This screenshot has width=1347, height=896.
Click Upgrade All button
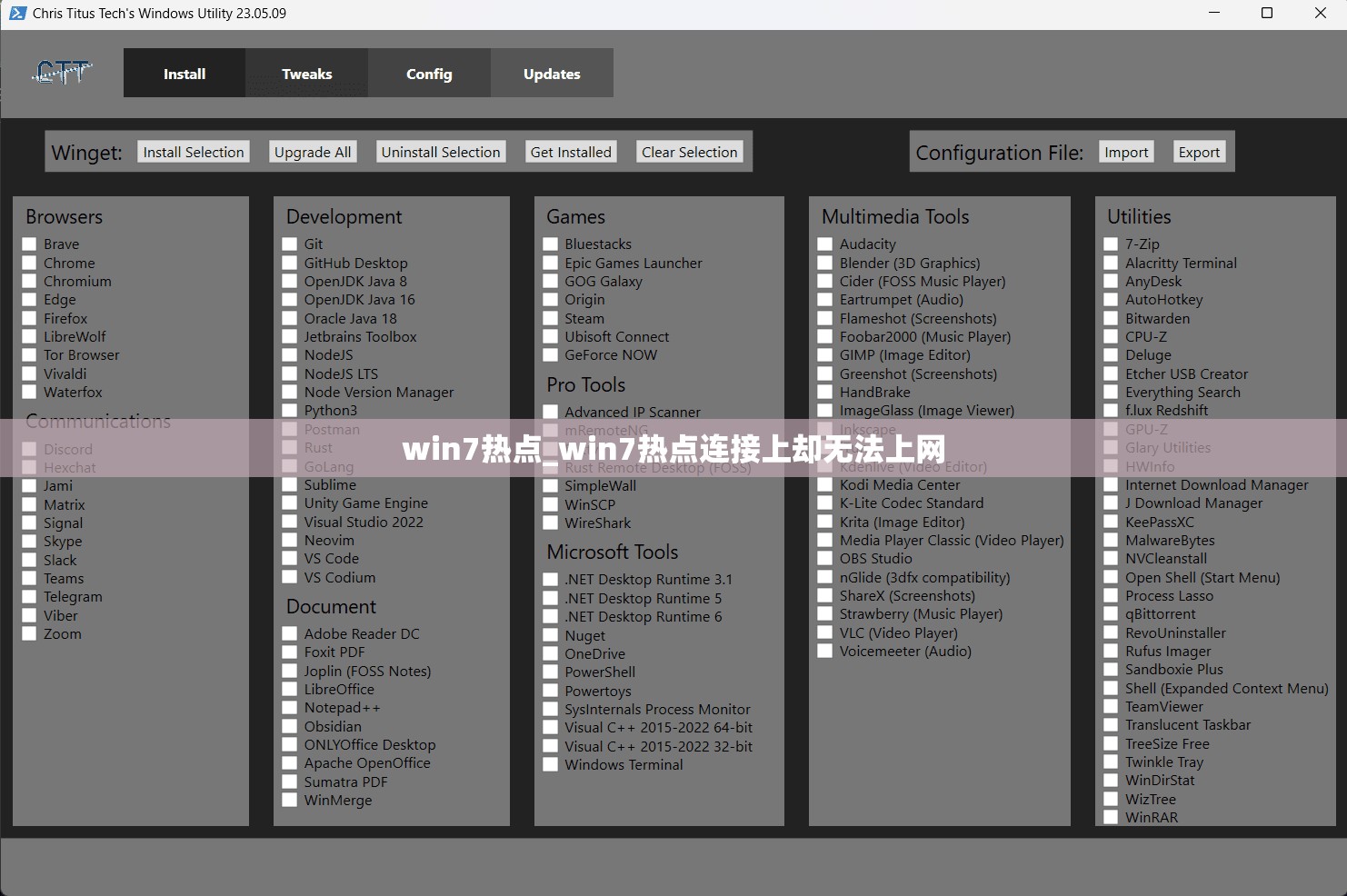[313, 152]
